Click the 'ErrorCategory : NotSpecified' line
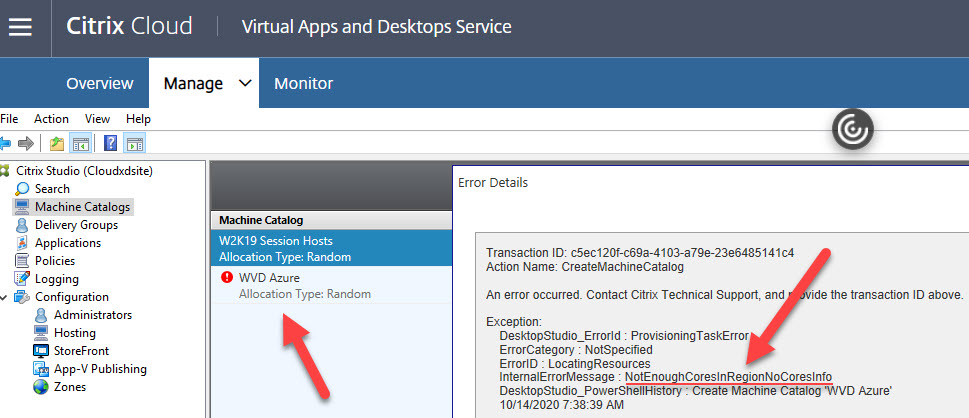 pyautogui.click(x=576, y=349)
